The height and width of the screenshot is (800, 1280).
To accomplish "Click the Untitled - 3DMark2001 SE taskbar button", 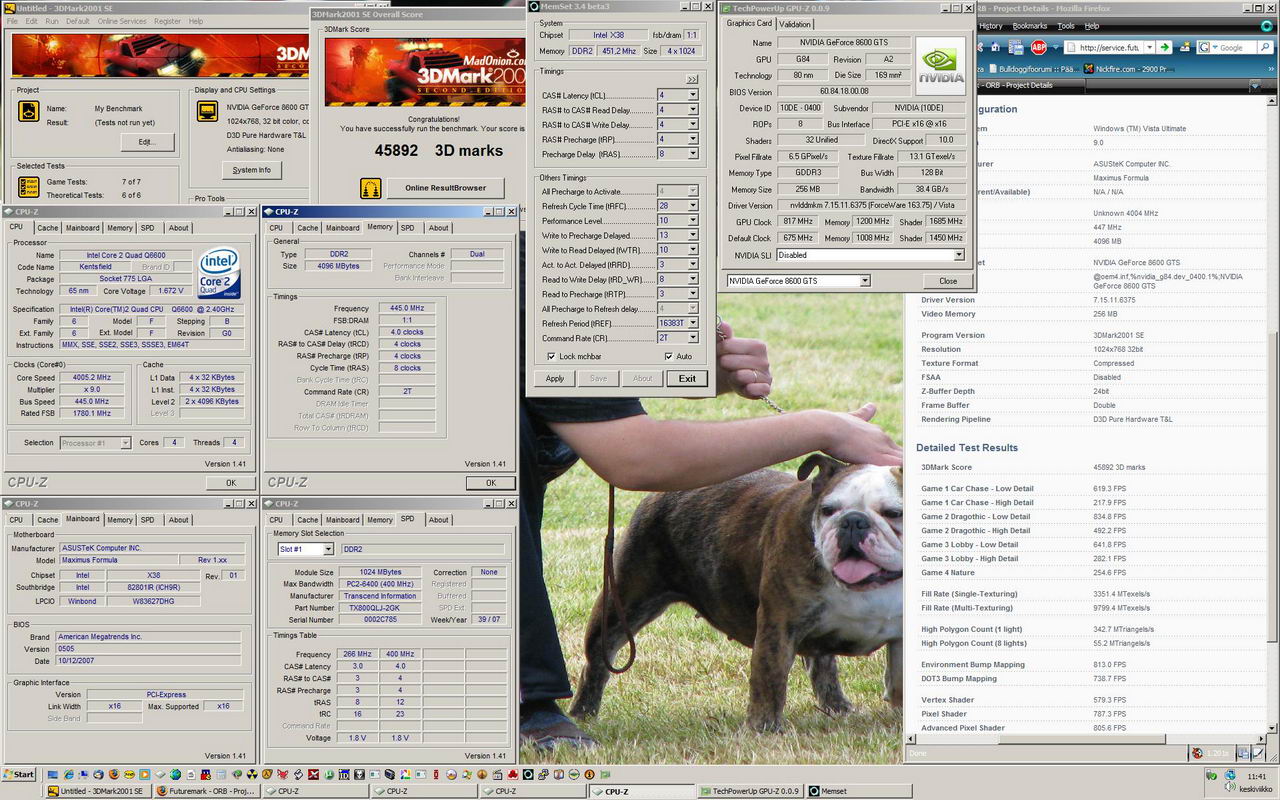I will [98, 791].
